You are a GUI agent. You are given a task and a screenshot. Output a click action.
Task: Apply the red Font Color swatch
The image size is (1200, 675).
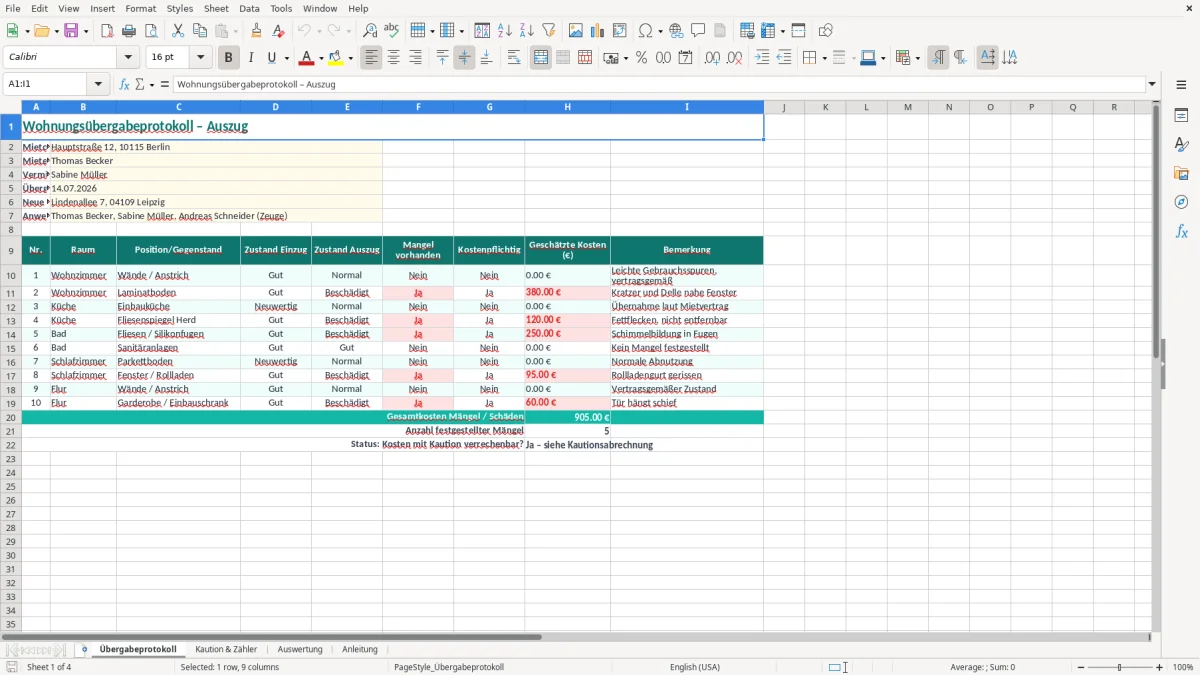click(x=307, y=58)
